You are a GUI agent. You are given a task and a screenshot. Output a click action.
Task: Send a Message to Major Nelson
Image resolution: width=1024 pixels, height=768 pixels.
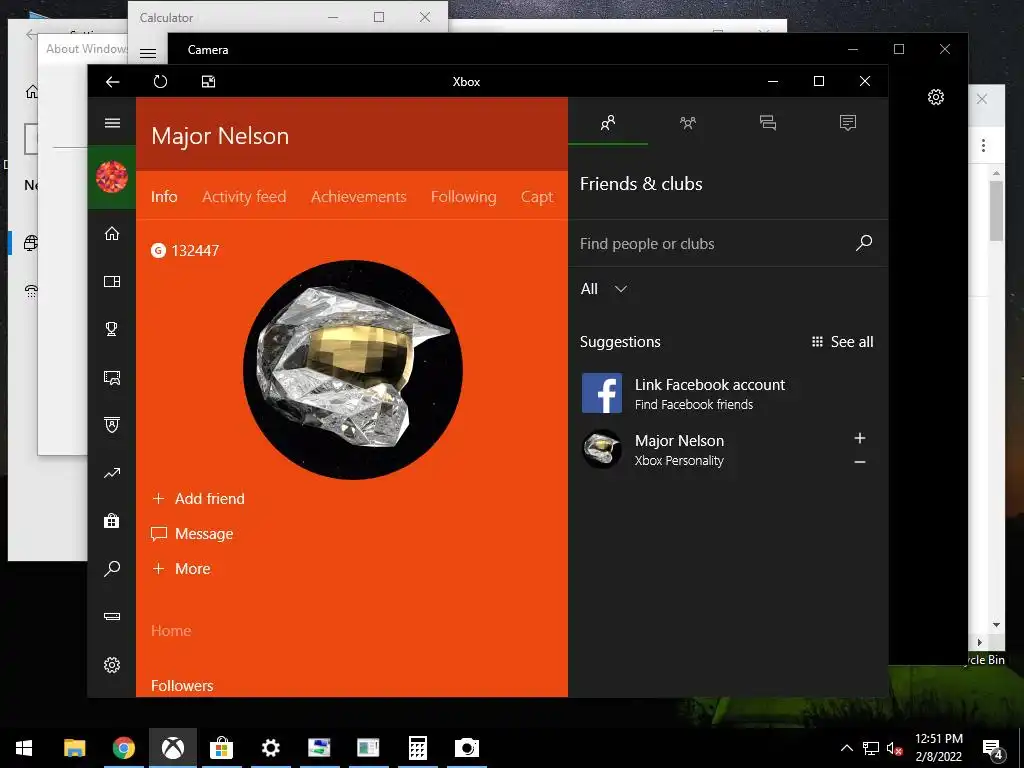[192, 534]
